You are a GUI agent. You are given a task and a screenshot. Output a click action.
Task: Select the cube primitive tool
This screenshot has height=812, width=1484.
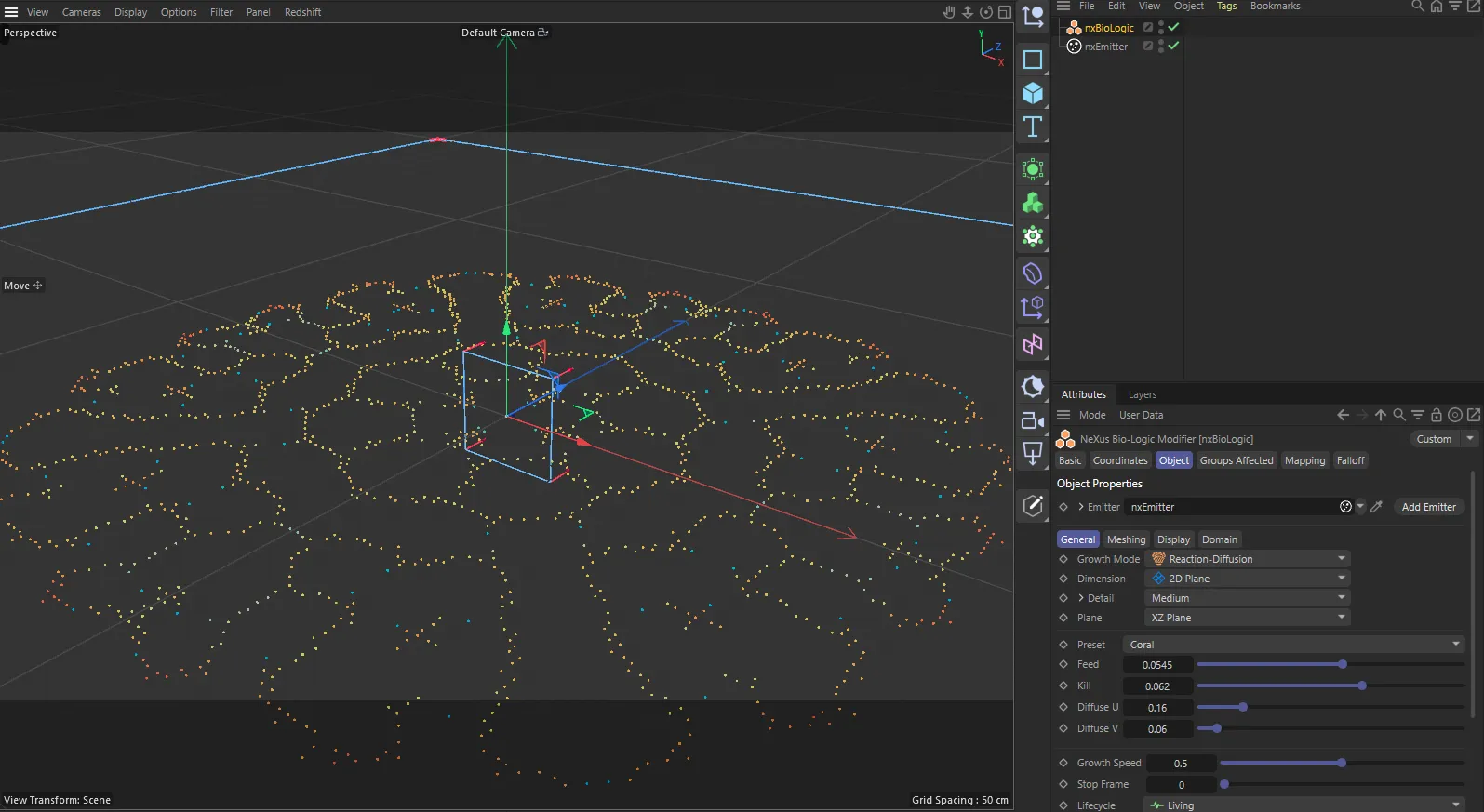(x=1033, y=93)
